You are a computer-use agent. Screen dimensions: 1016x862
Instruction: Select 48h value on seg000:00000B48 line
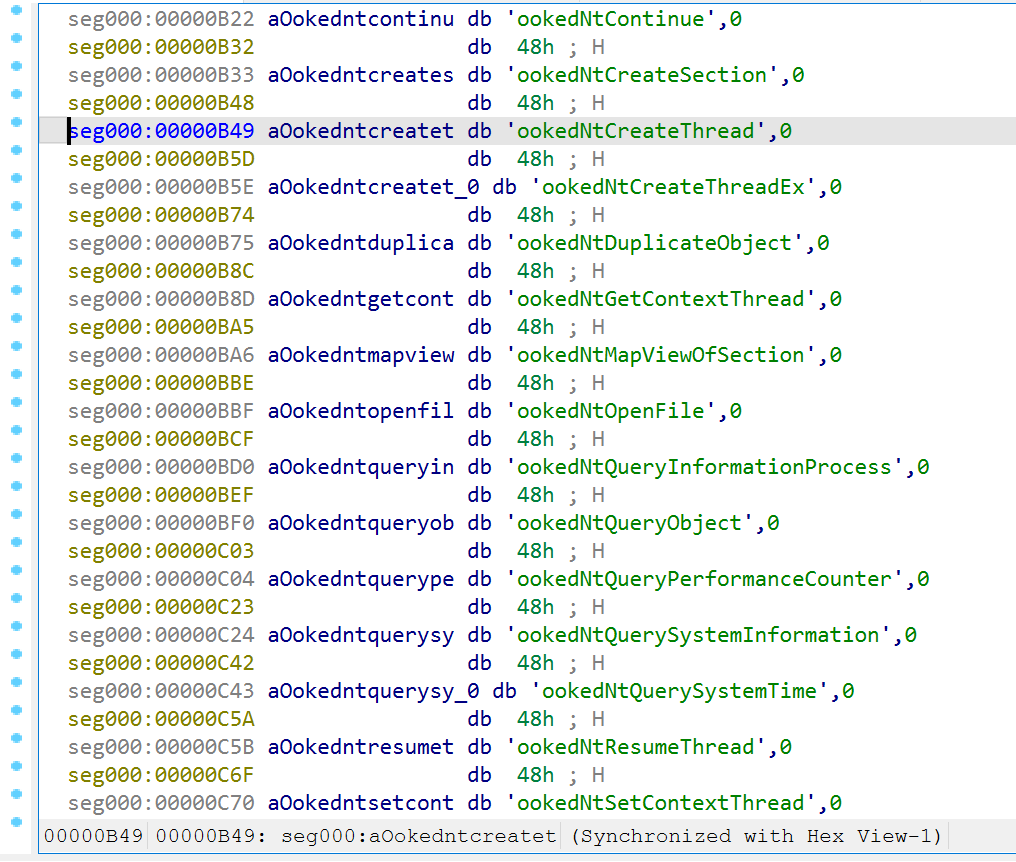(535, 103)
